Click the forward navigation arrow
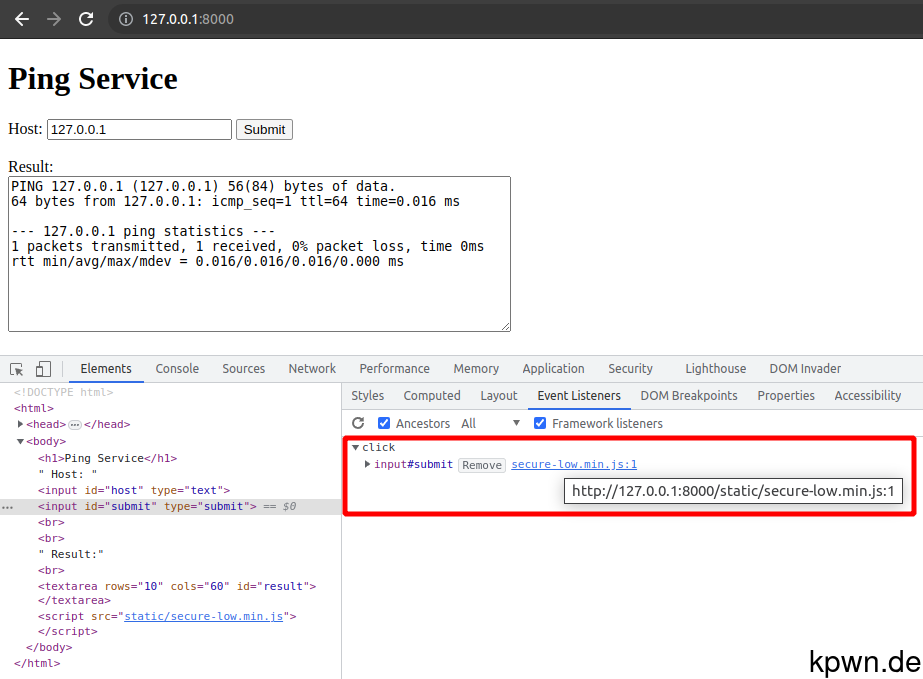This screenshot has height=679, width=923. pos(54,18)
